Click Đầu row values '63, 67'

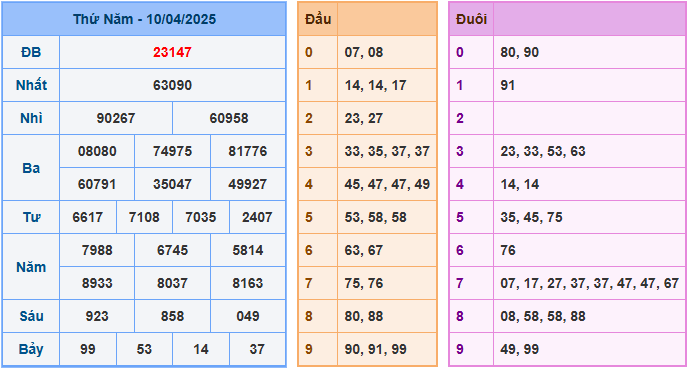pyautogui.click(x=364, y=250)
